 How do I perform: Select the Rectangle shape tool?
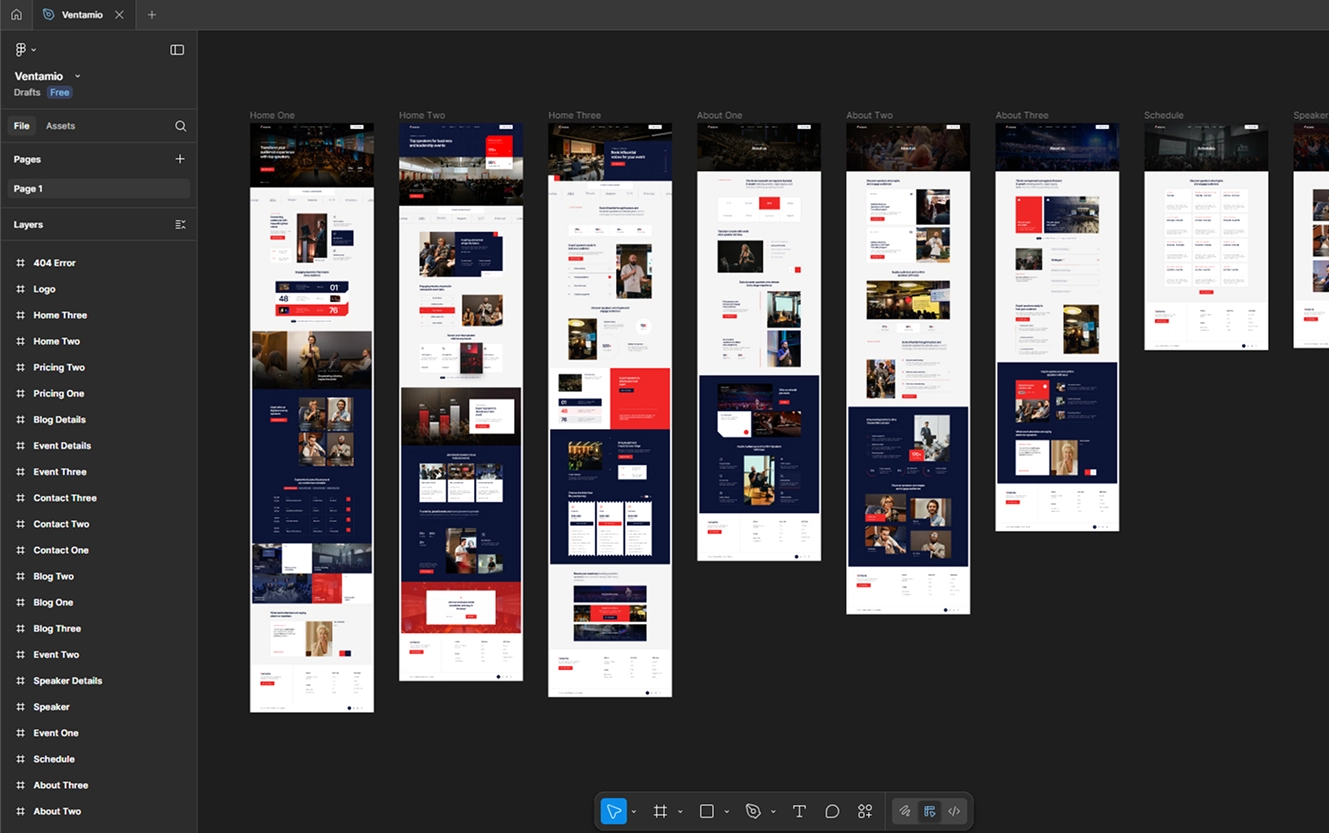tap(706, 811)
